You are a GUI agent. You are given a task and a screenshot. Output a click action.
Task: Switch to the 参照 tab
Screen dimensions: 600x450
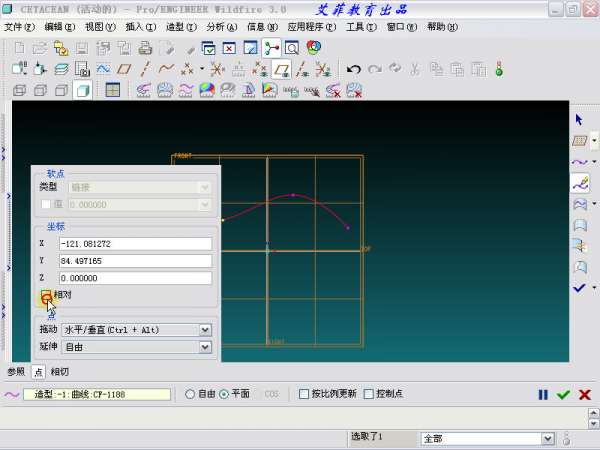click(16, 372)
